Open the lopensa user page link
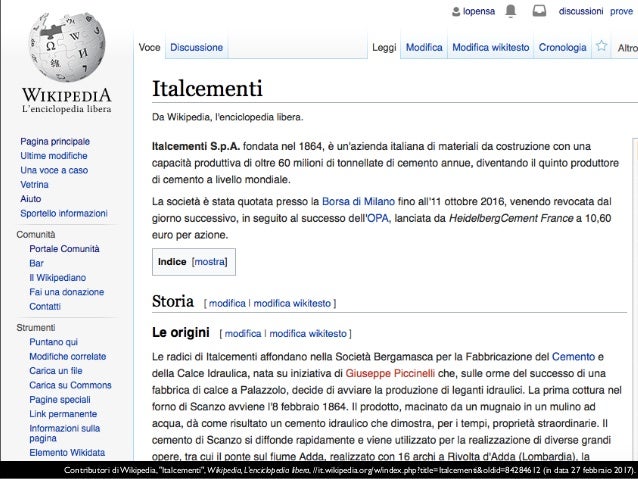Image resolution: width=638 pixels, height=479 pixels. pos(479,11)
